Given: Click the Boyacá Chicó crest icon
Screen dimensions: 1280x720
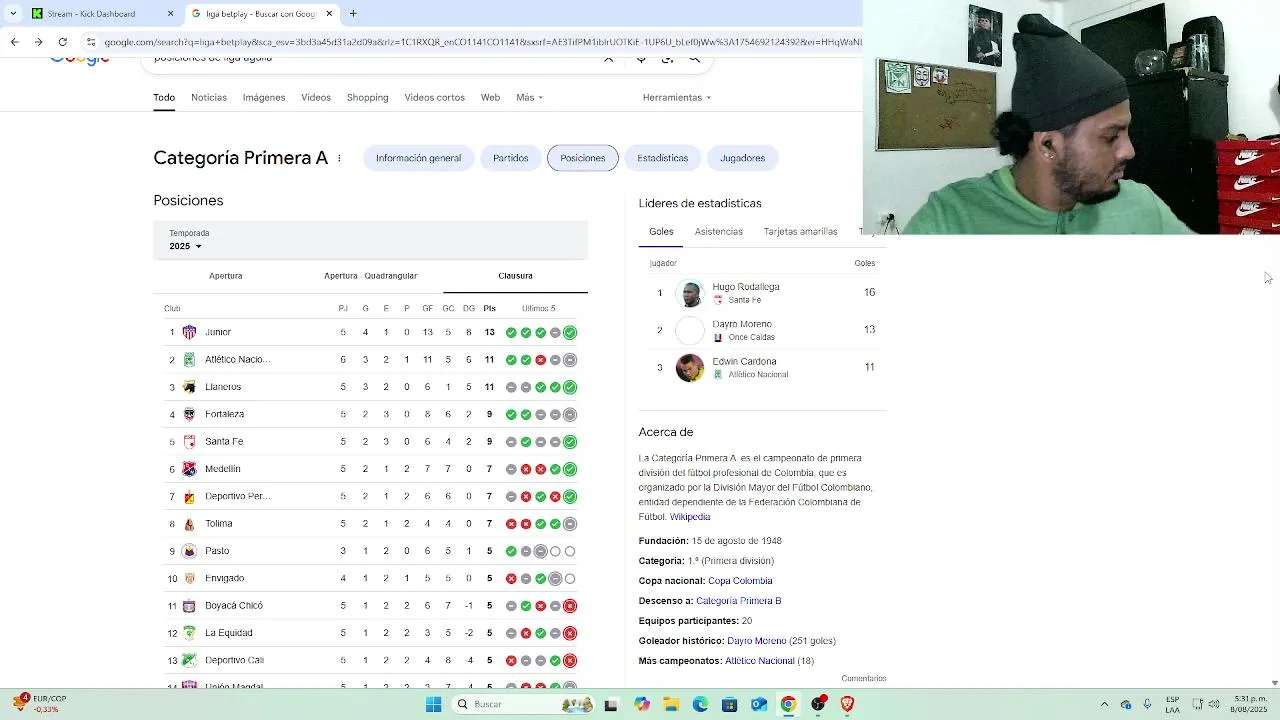Looking at the screenshot, I should [x=189, y=606].
